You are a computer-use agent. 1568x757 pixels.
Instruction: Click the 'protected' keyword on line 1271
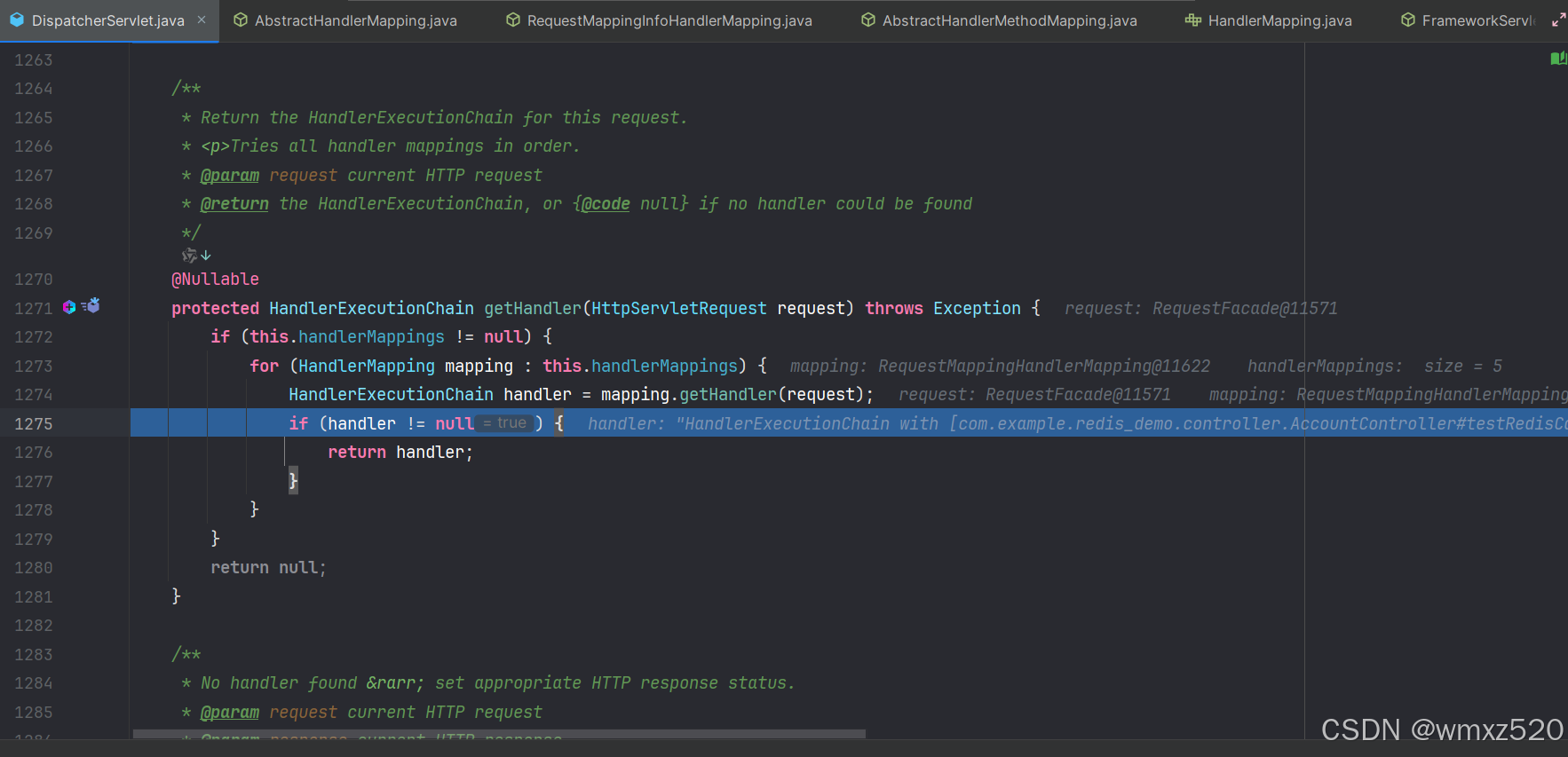click(x=215, y=308)
